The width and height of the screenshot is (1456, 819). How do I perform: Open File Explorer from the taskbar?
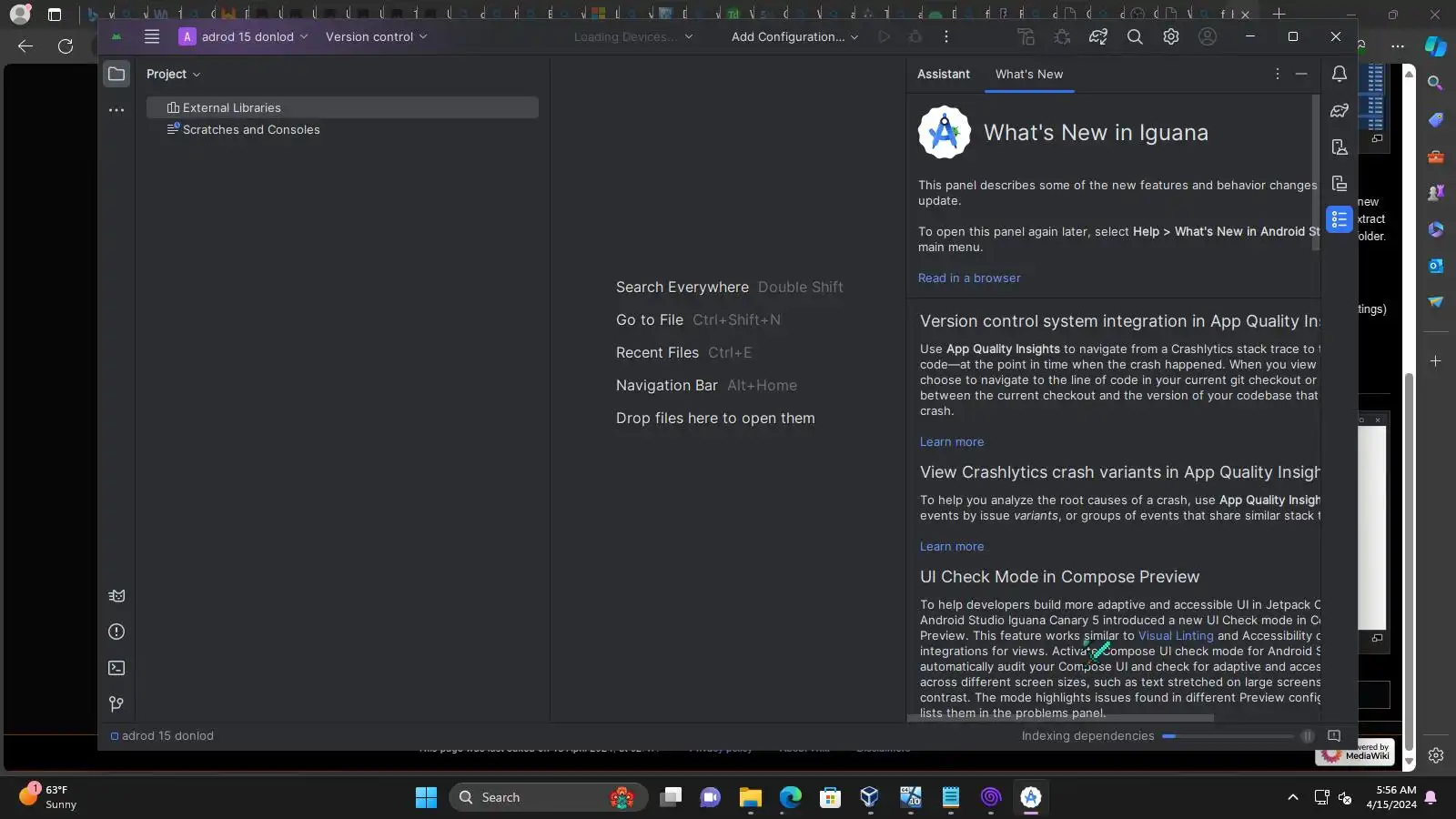[750, 797]
